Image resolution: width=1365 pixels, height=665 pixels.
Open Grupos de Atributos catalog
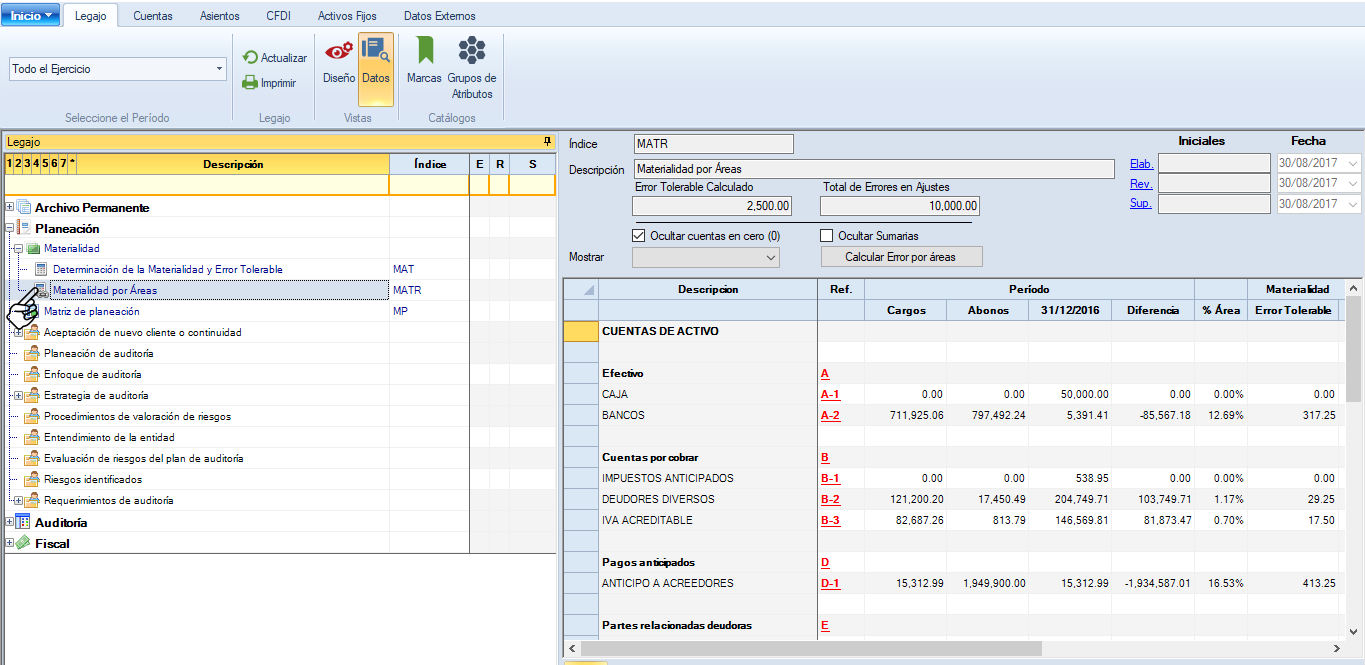472,58
